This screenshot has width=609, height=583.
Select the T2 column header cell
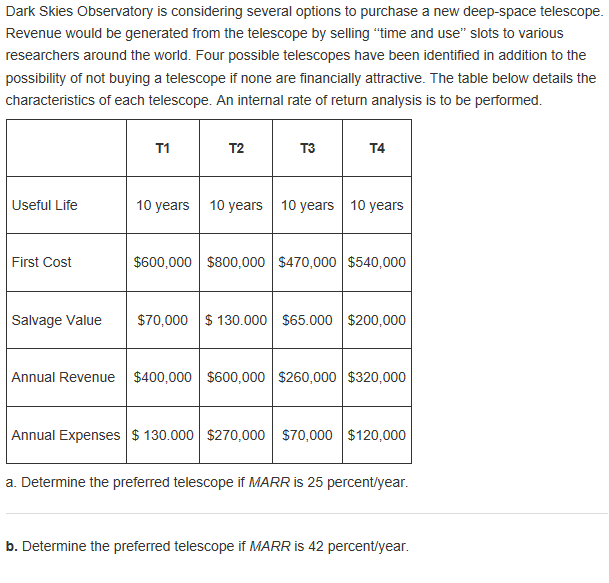coord(236,148)
